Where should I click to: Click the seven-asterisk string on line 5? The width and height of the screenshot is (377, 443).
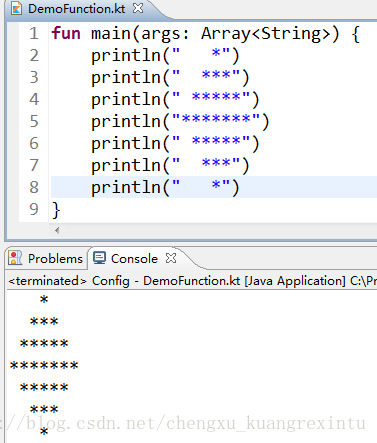pos(216,119)
